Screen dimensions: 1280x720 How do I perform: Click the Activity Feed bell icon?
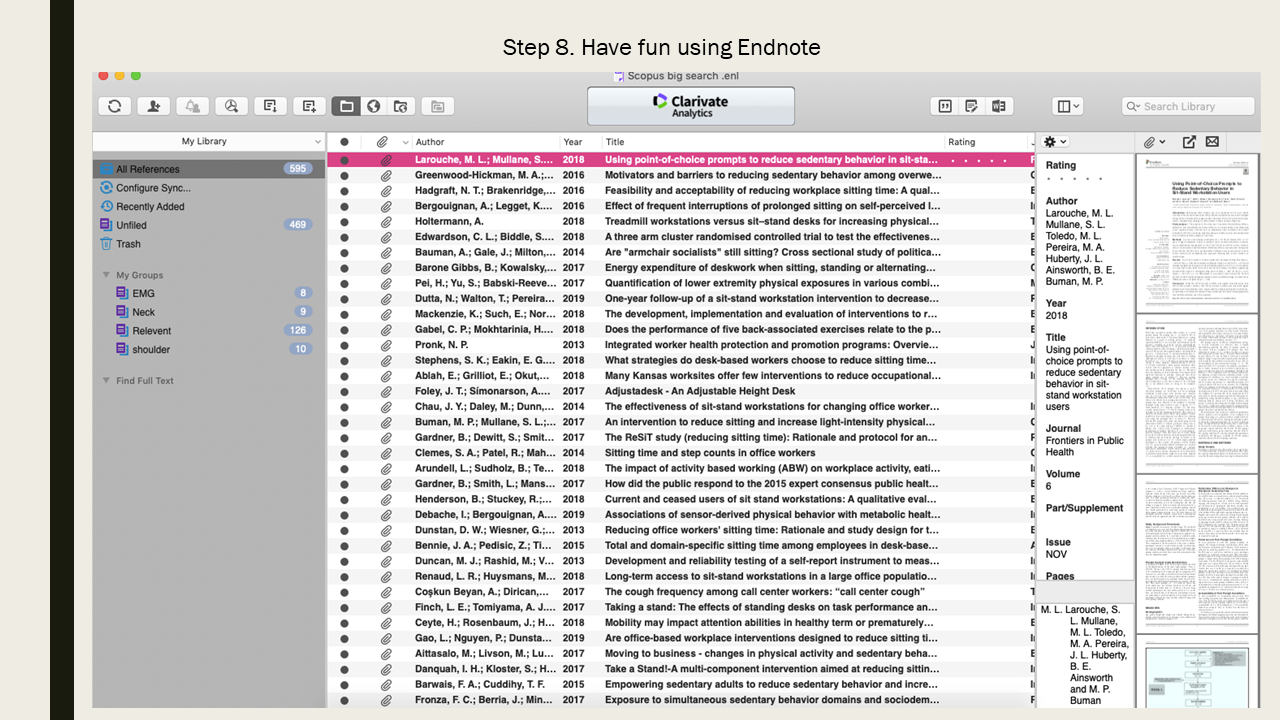pos(192,106)
